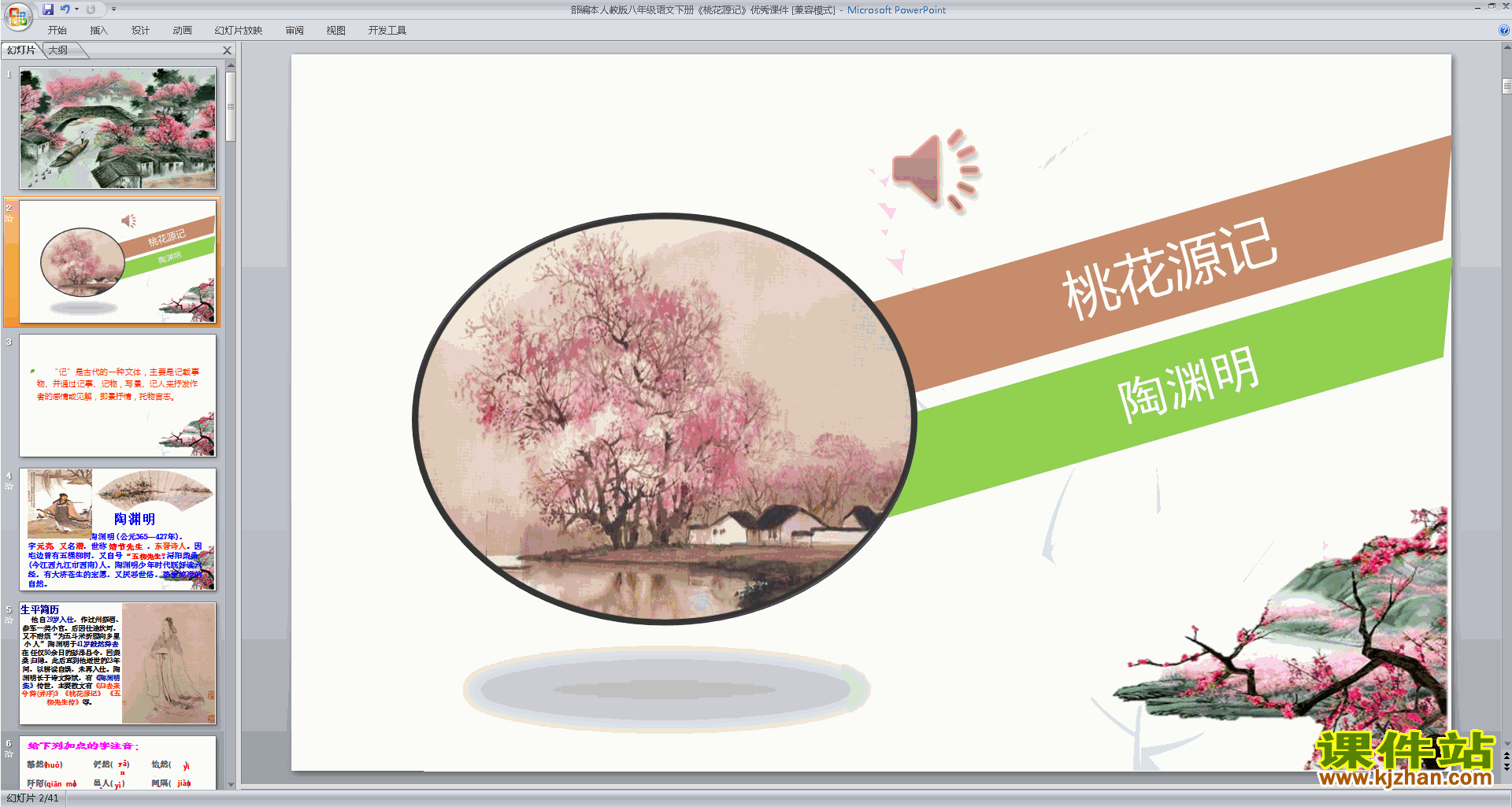Go to next slide with double-down arrow
Image resolution: width=1512 pixels, height=807 pixels.
[x=1506, y=767]
